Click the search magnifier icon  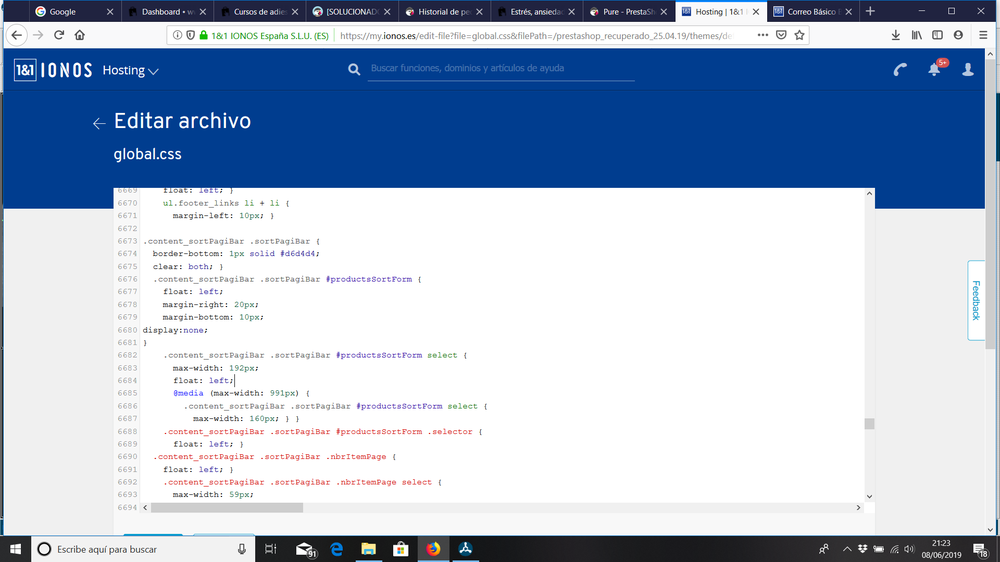[354, 70]
